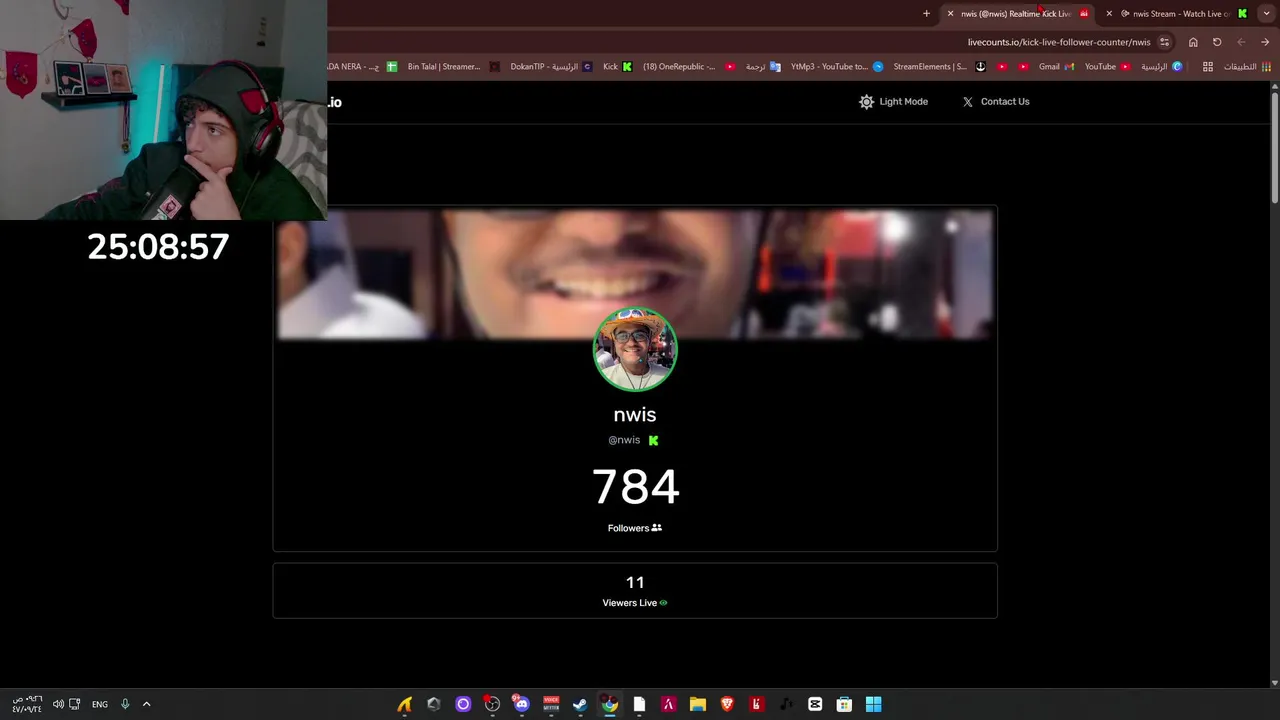Open Discord from the taskbar

pos(521,704)
